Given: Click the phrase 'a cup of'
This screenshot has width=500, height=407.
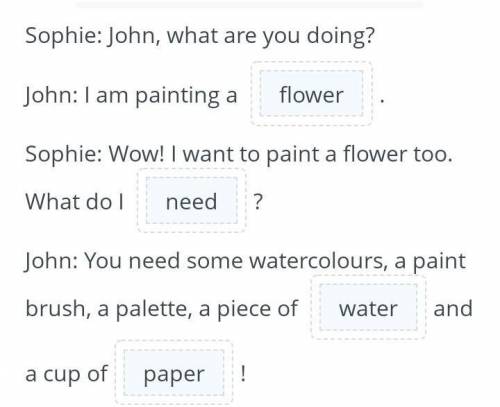Looking at the screenshot, I should (66, 374).
